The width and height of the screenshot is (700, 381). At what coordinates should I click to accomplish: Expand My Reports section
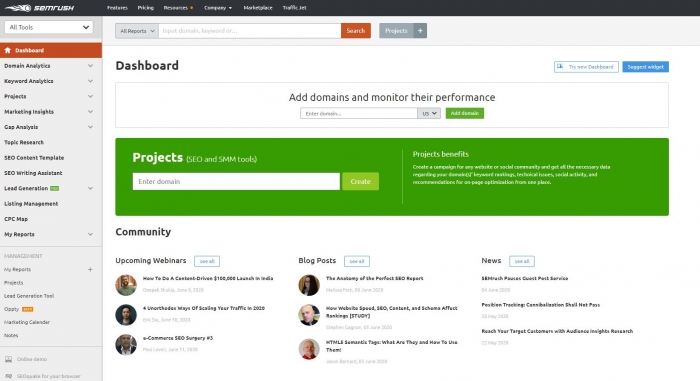click(x=90, y=234)
